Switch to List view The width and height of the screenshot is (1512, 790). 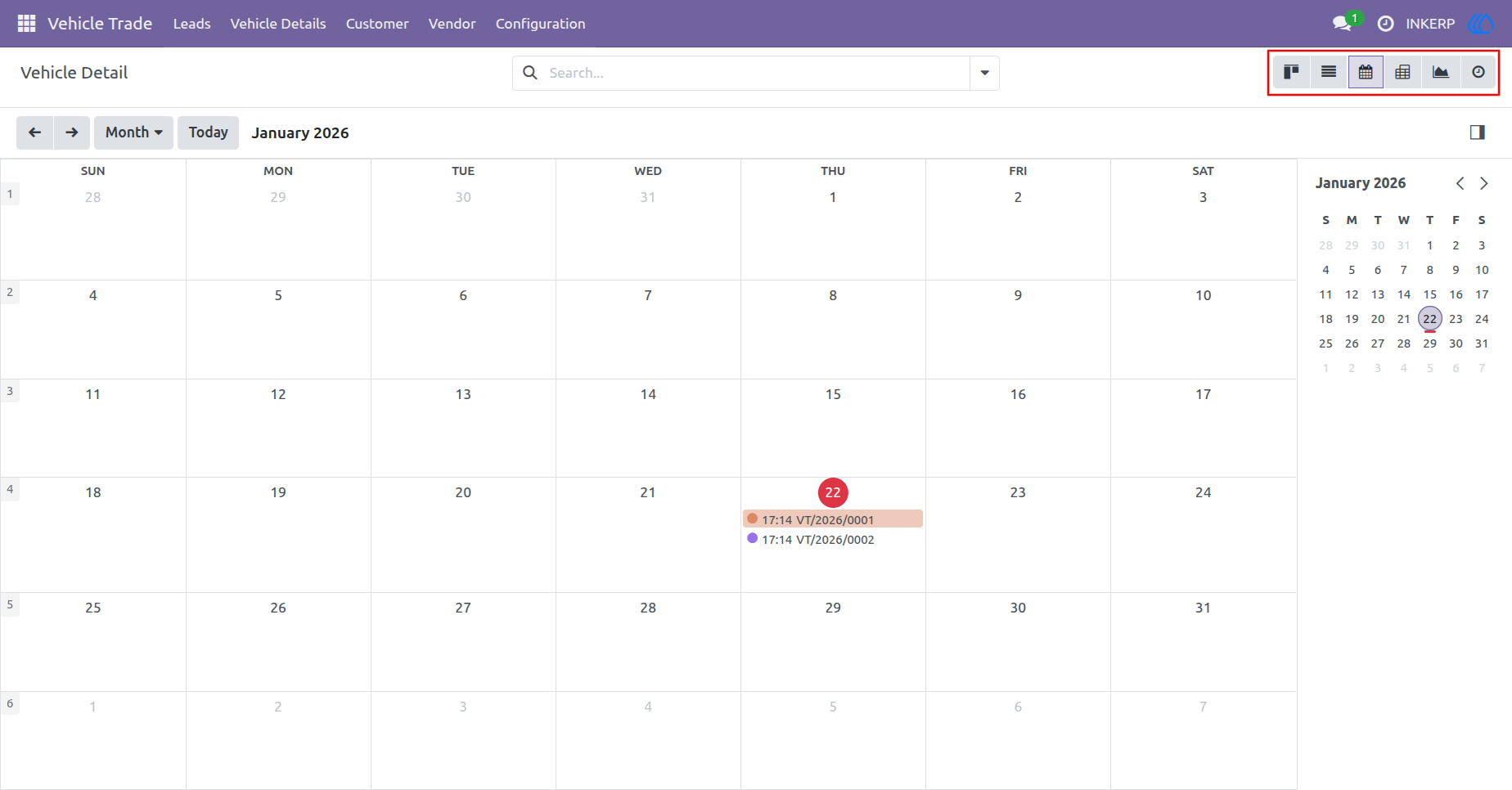(1329, 72)
